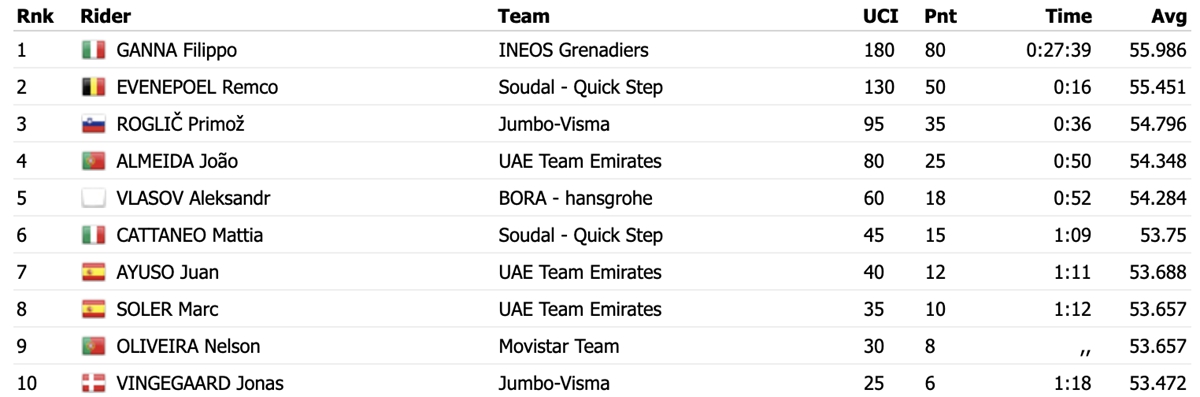The height and width of the screenshot is (397, 1200).
Task: Open BORA - hansgrohe team link
Action: pos(575,198)
